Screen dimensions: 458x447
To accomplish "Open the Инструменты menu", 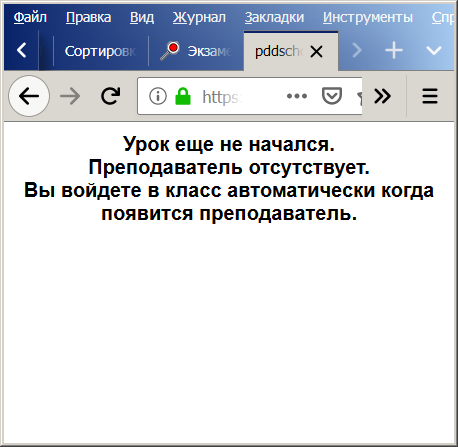I will 368,17.
